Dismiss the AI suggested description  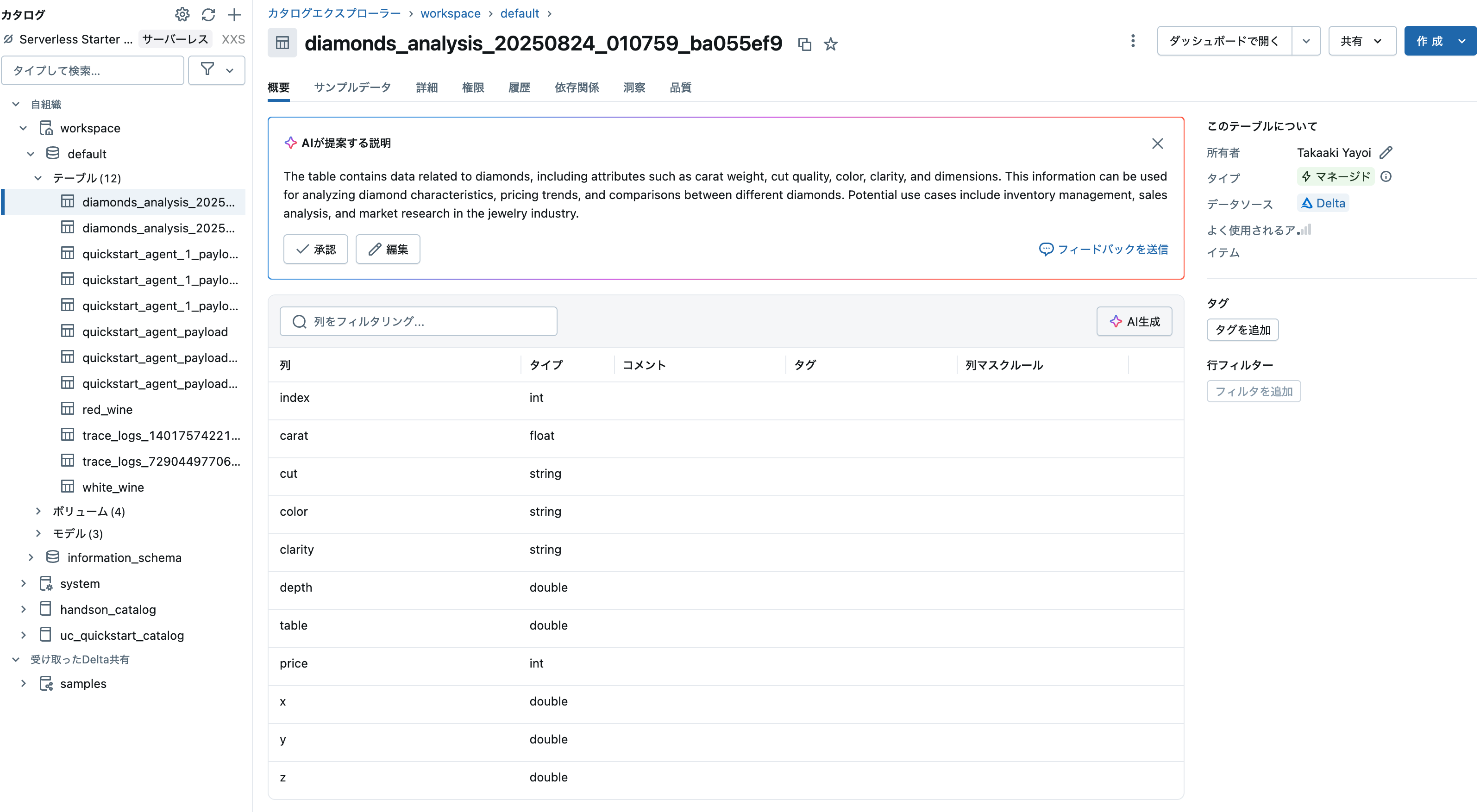(1157, 144)
